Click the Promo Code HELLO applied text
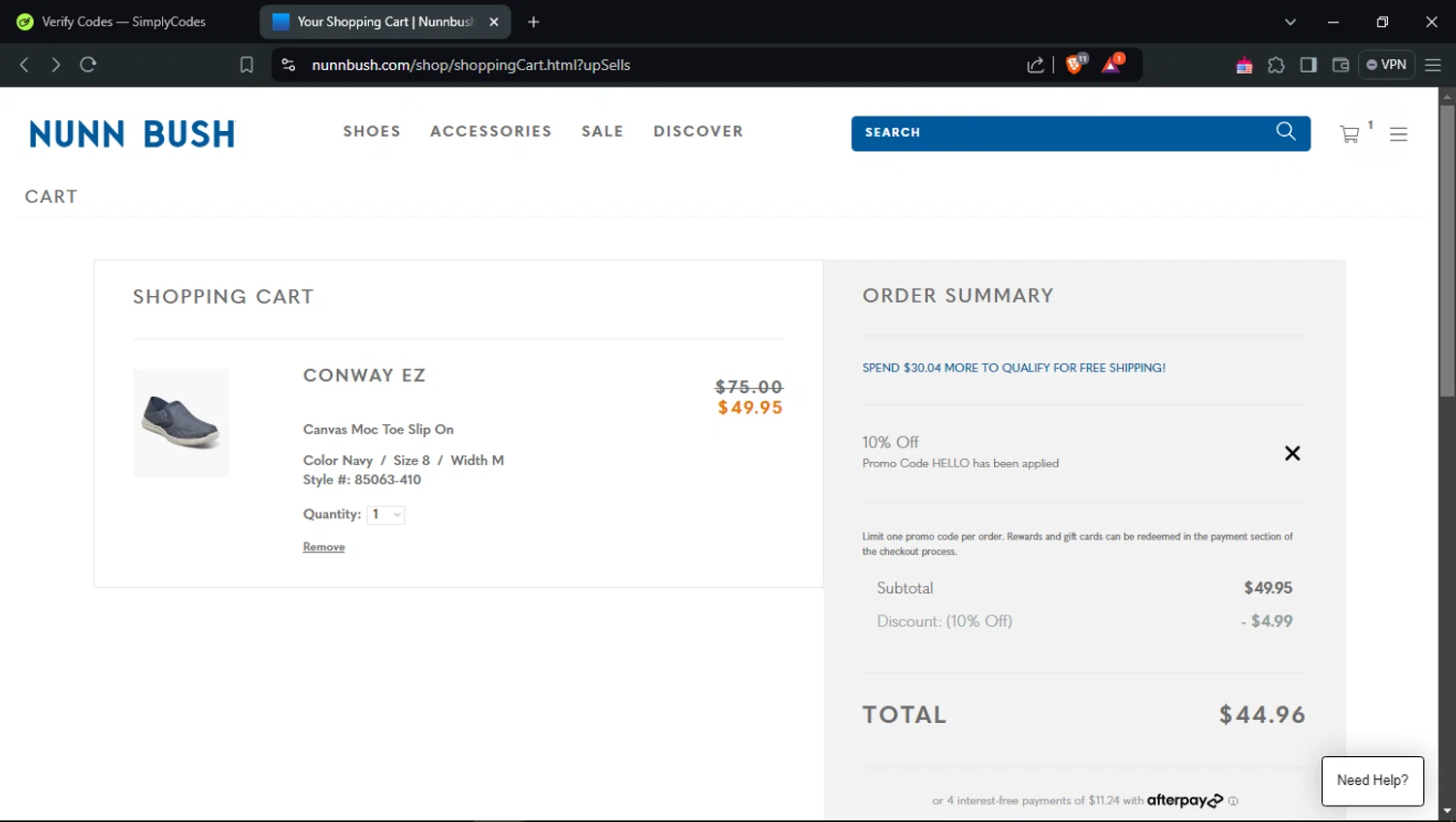This screenshot has height=822, width=1456. tap(960, 464)
